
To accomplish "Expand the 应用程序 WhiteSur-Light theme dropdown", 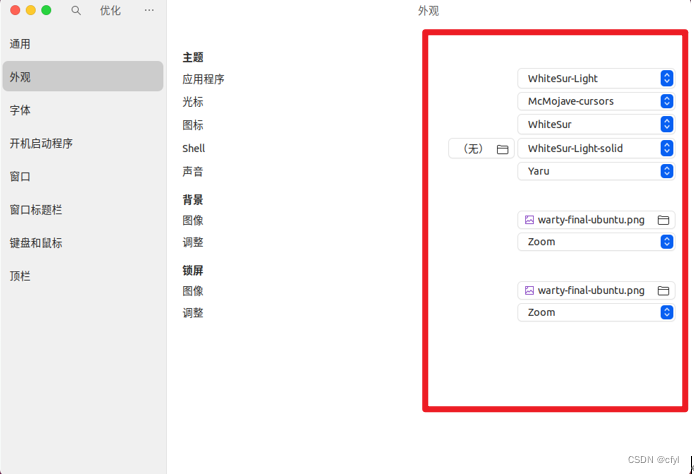I will pos(596,78).
